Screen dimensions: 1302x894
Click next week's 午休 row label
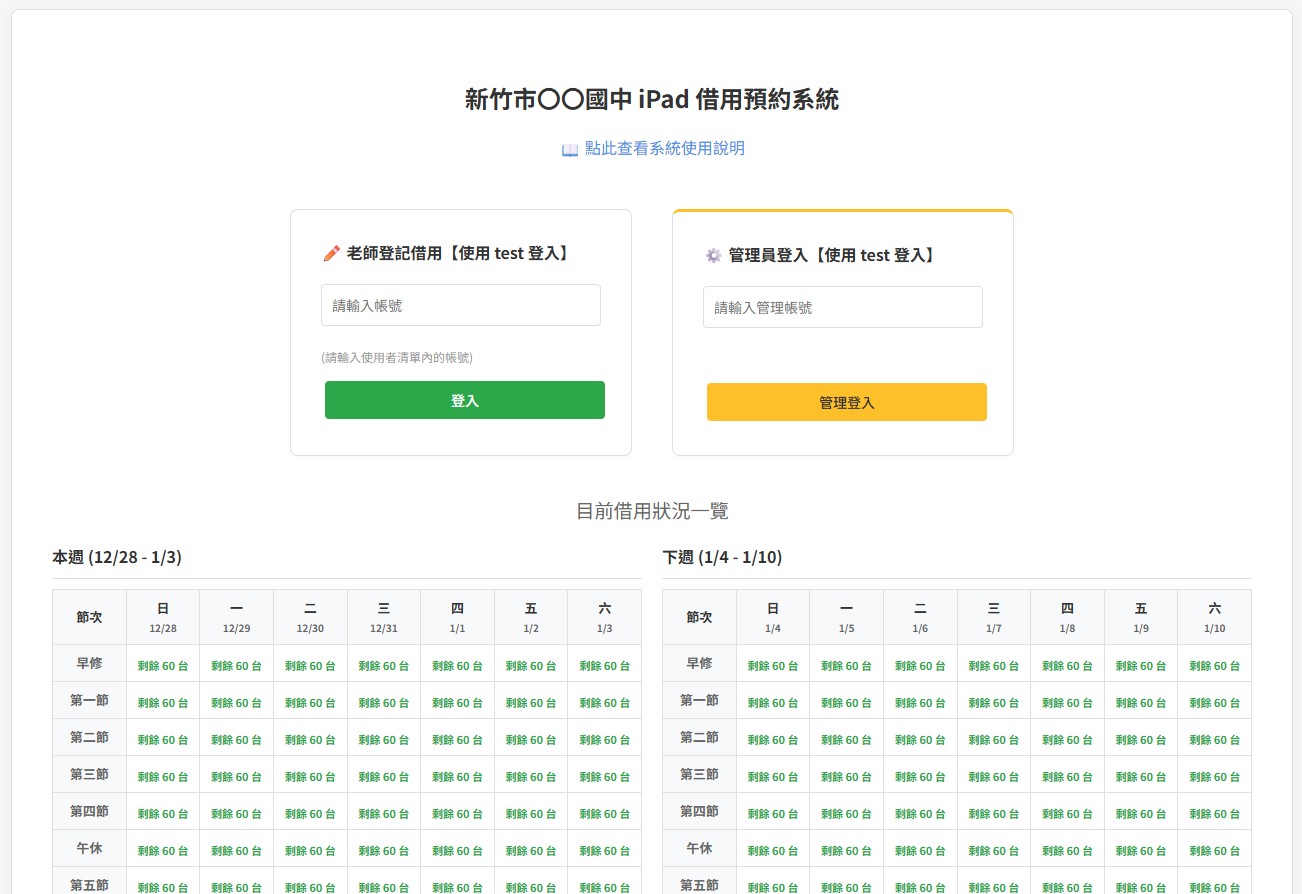[700, 848]
